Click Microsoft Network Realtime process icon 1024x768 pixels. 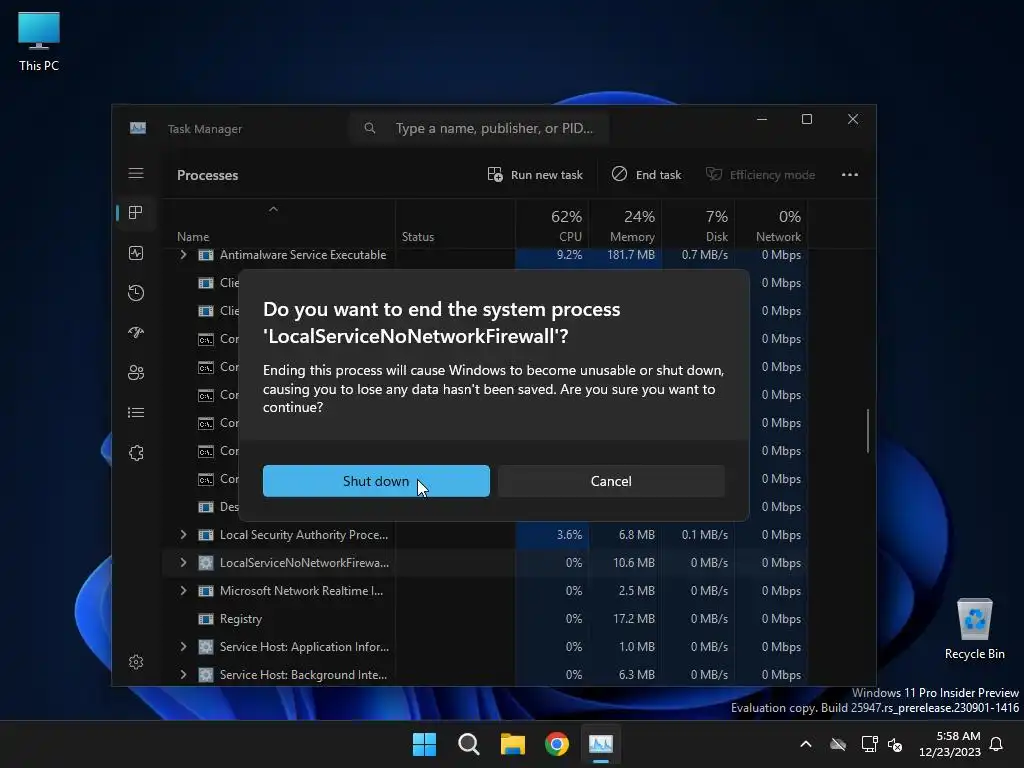coord(206,591)
